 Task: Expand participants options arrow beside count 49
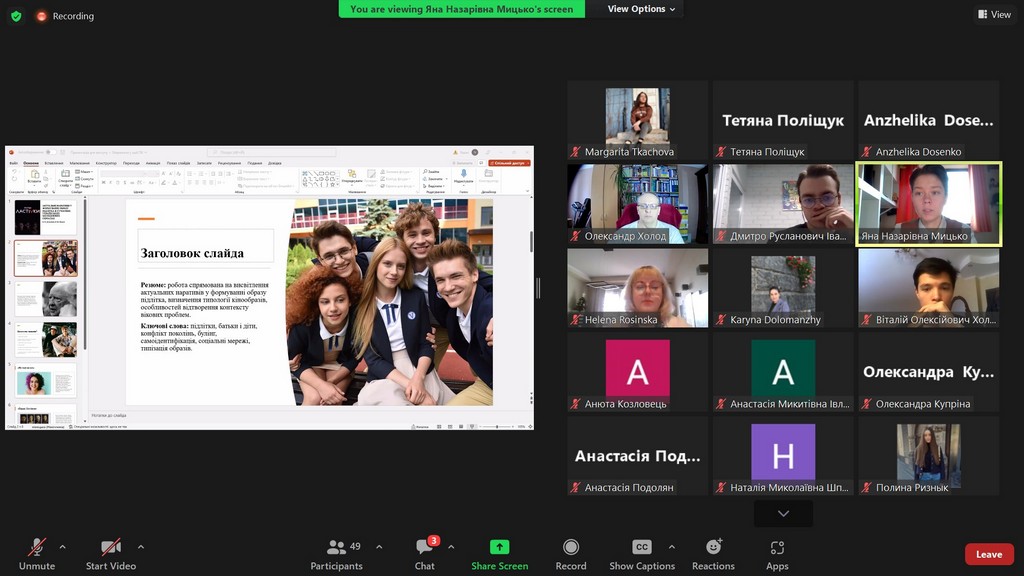380,547
